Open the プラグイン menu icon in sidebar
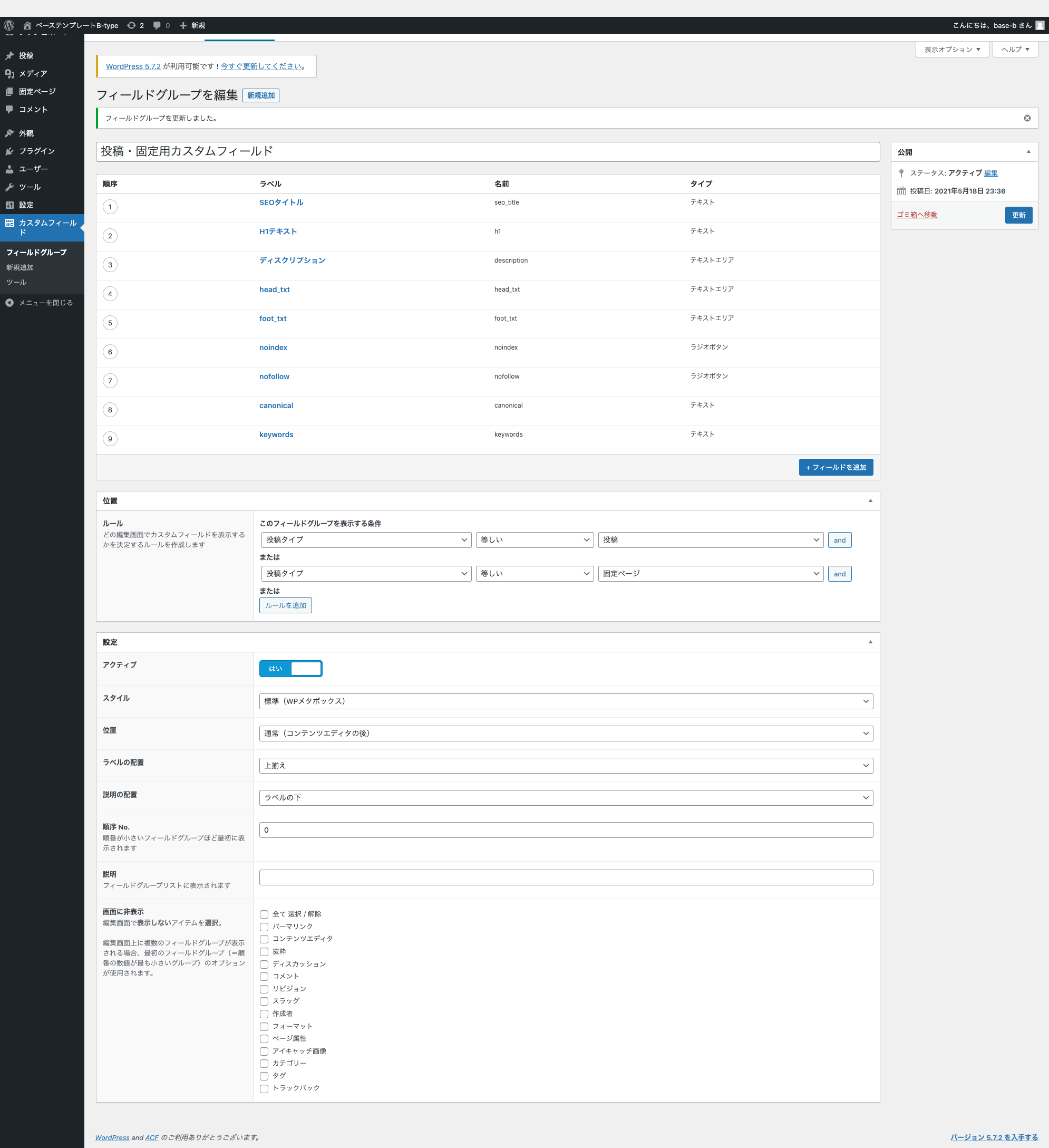The width and height of the screenshot is (1049, 1148). 9,151
